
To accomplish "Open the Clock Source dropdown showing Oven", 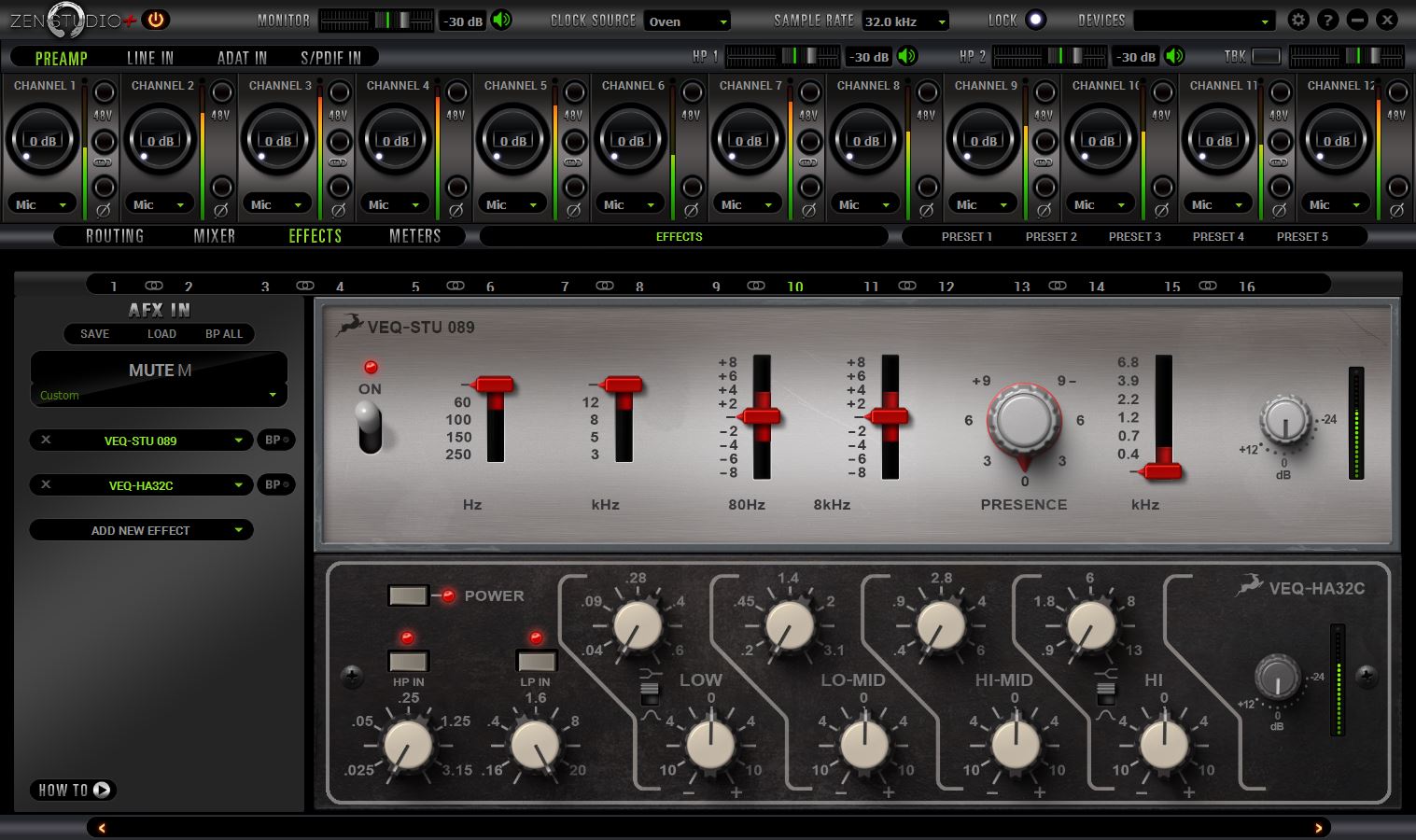I will [x=687, y=21].
